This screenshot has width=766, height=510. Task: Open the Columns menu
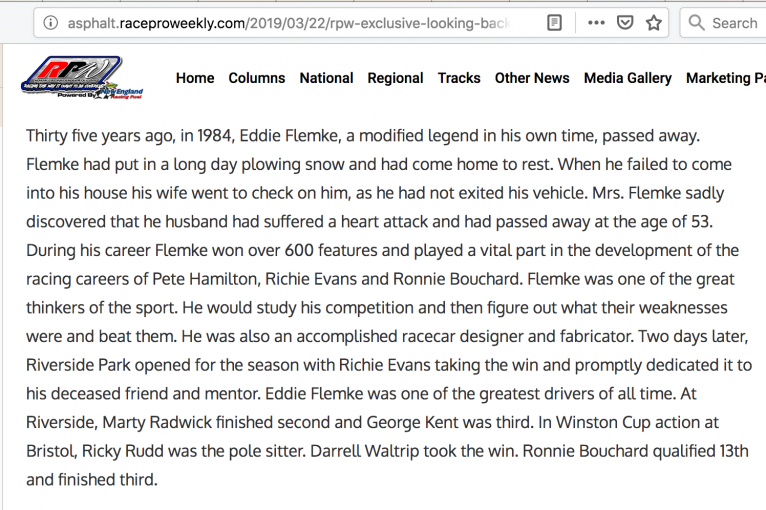pyautogui.click(x=256, y=78)
